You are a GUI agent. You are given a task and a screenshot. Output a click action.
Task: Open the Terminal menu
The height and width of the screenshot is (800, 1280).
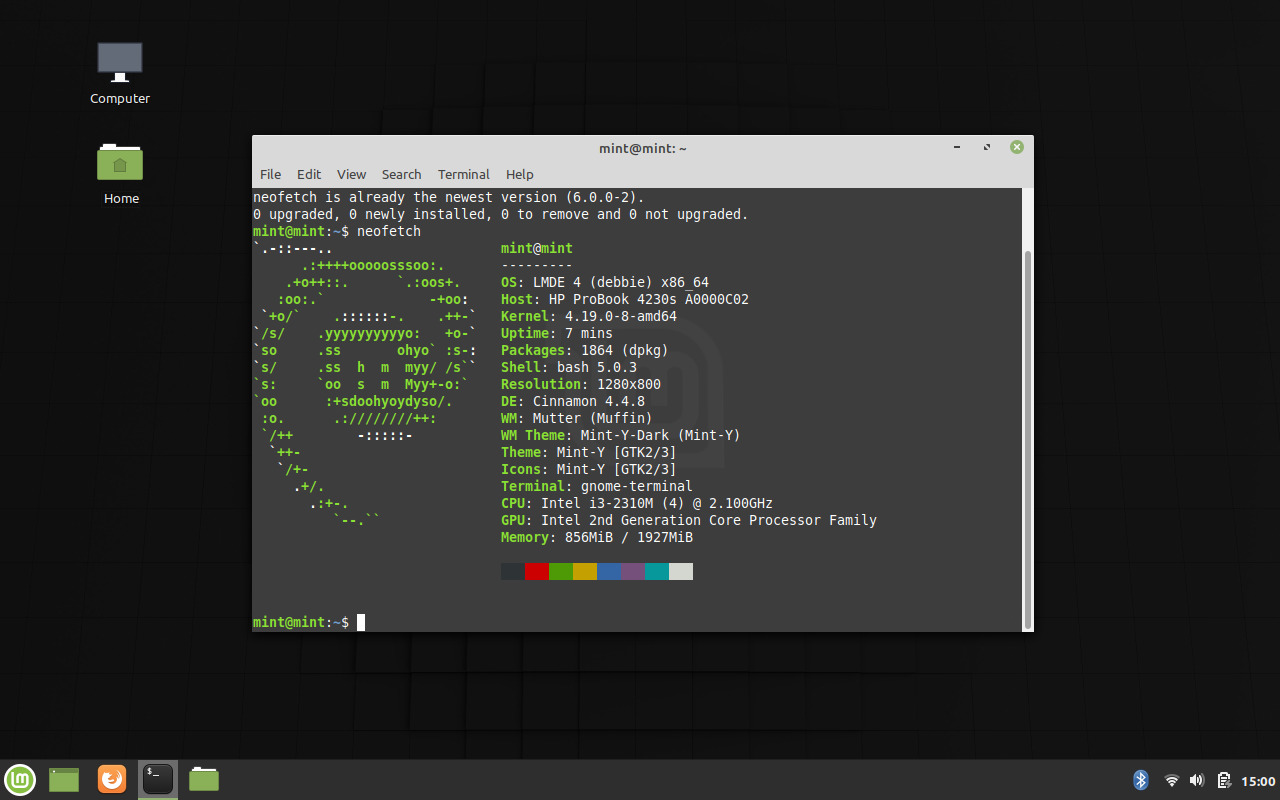464,174
